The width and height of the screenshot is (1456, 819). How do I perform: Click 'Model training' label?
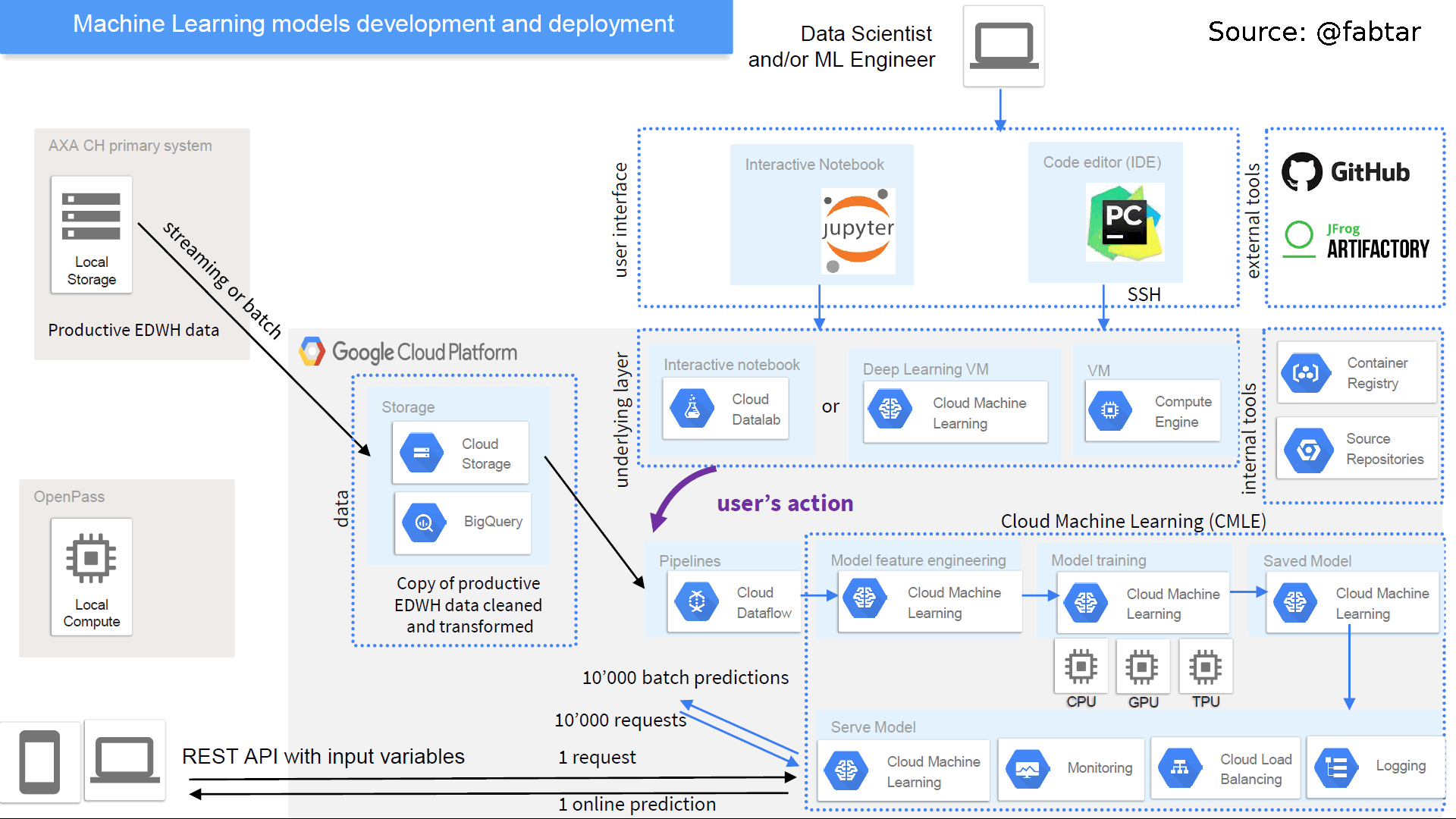1099,560
